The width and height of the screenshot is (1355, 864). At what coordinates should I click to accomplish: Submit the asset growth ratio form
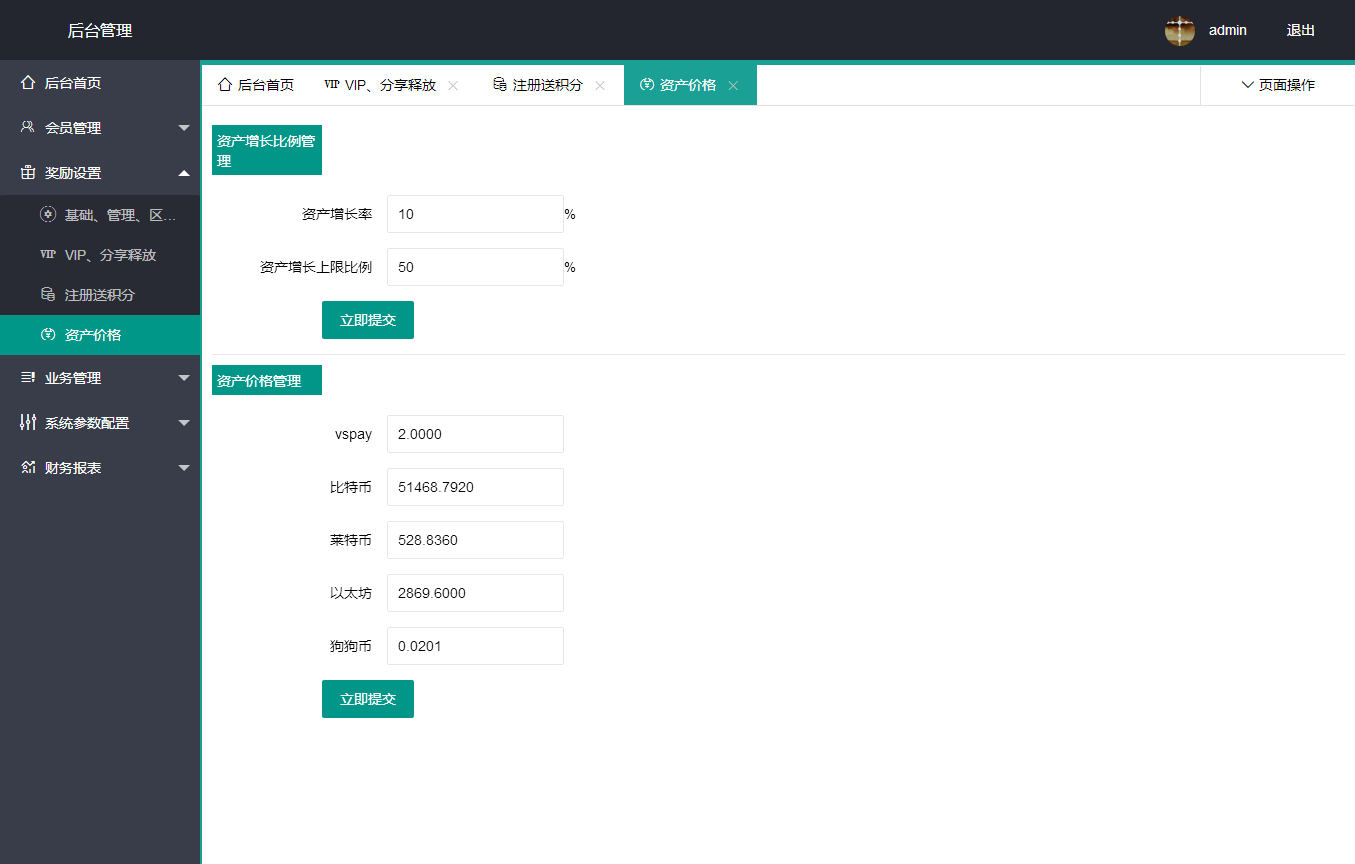pyautogui.click(x=367, y=320)
